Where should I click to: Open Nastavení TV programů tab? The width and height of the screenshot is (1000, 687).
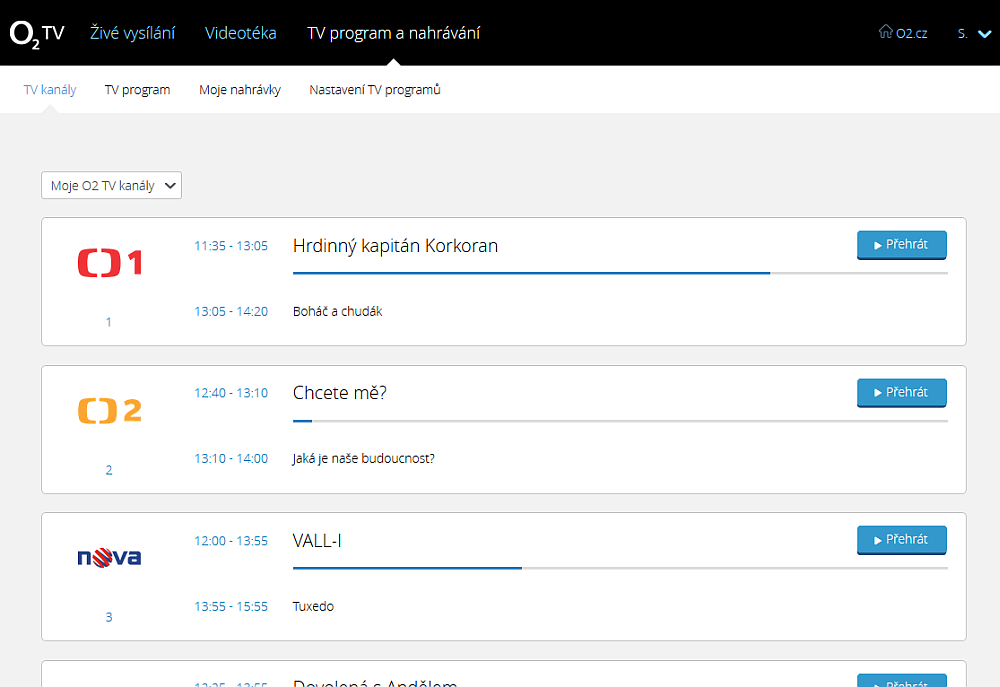click(375, 90)
